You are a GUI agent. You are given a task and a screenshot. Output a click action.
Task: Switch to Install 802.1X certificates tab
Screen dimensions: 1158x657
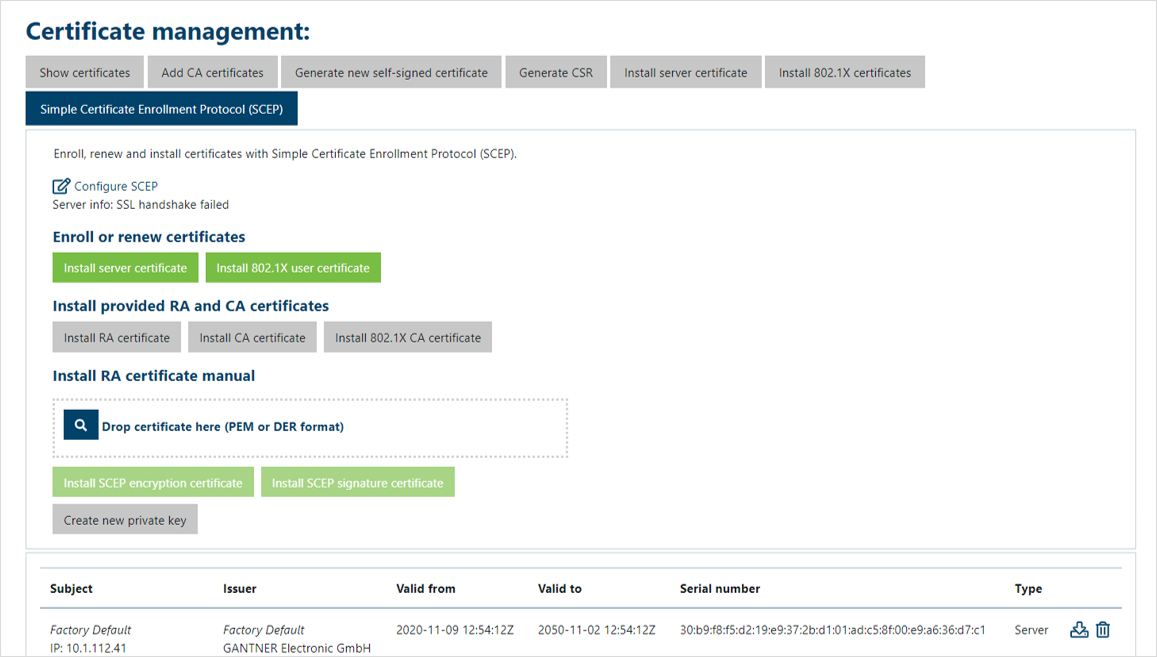coord(845,72)
